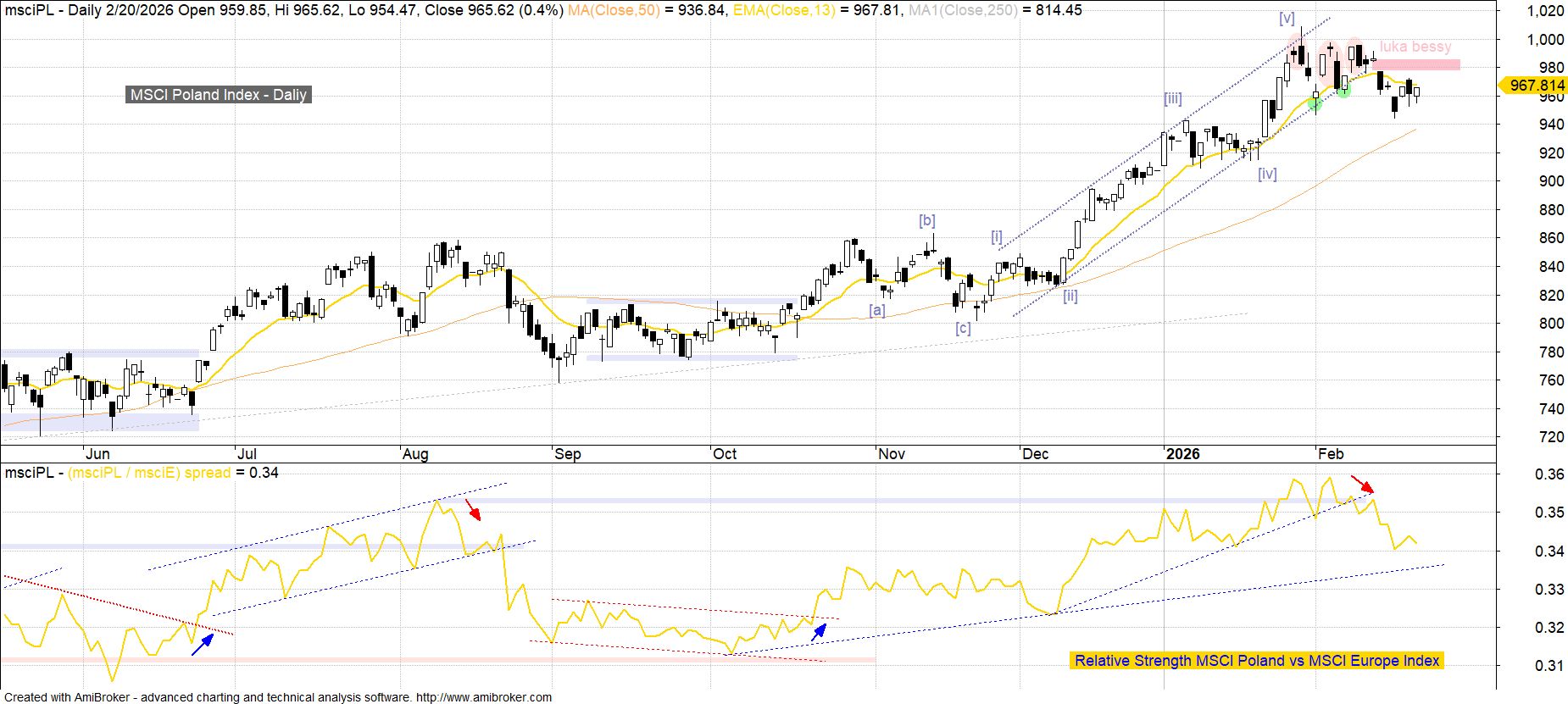The width and height of the screenshot is (1568, 704).
Task: Click the [iv] wave label
Action: pos(1267,174)
